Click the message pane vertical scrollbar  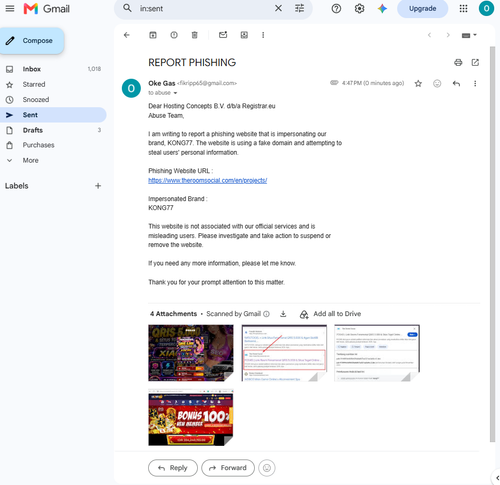pyautogui.click(x=492, y=244)
